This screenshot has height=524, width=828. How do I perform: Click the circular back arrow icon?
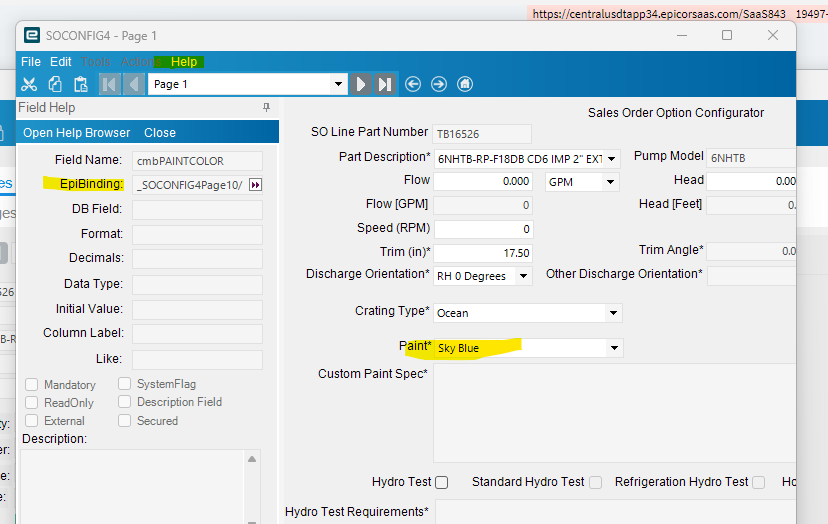(413, 84)
